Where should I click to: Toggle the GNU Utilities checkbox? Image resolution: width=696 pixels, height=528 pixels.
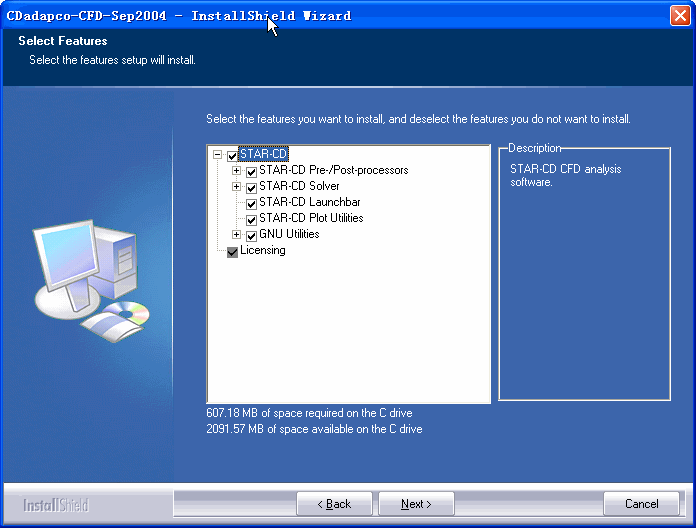click(x=251, y=236)
